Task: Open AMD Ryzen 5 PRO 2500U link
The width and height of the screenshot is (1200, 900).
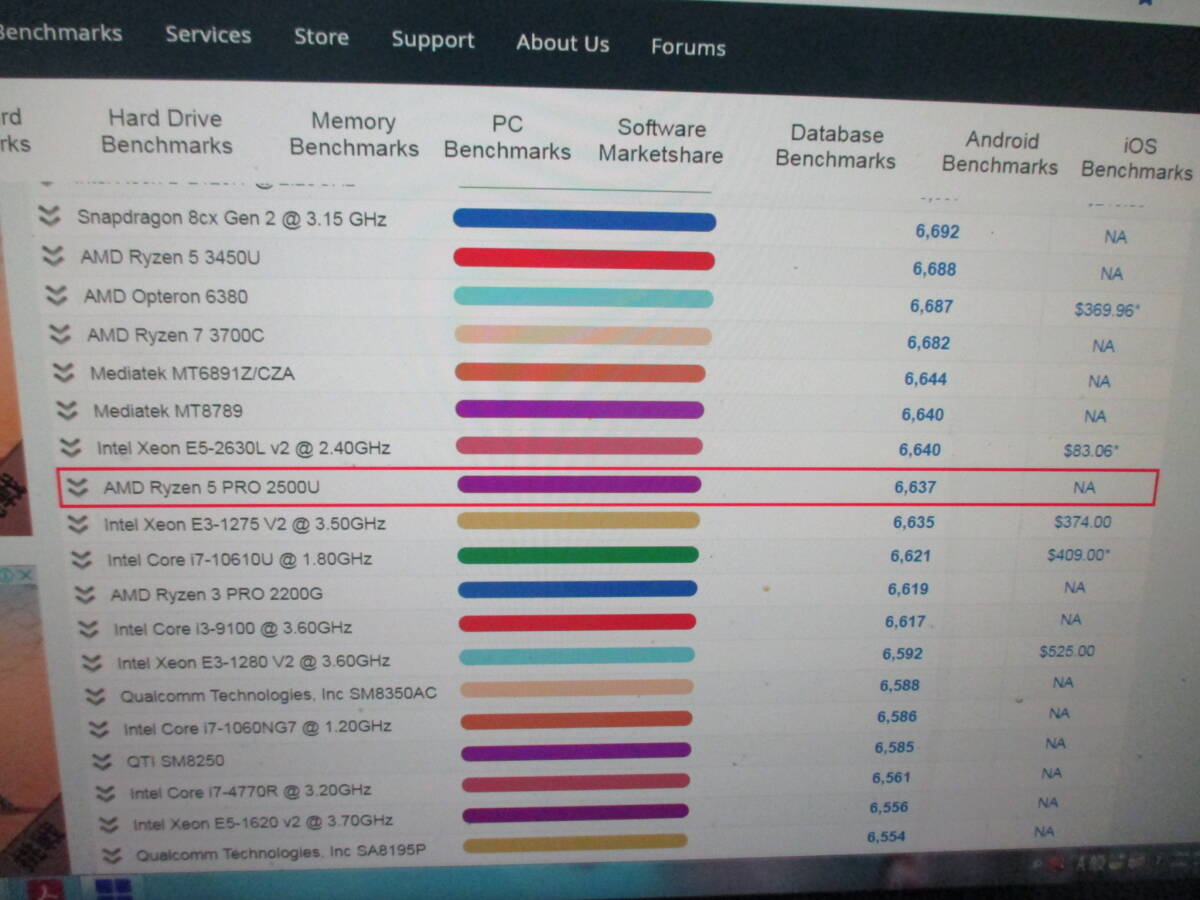Action: (212, 488)
